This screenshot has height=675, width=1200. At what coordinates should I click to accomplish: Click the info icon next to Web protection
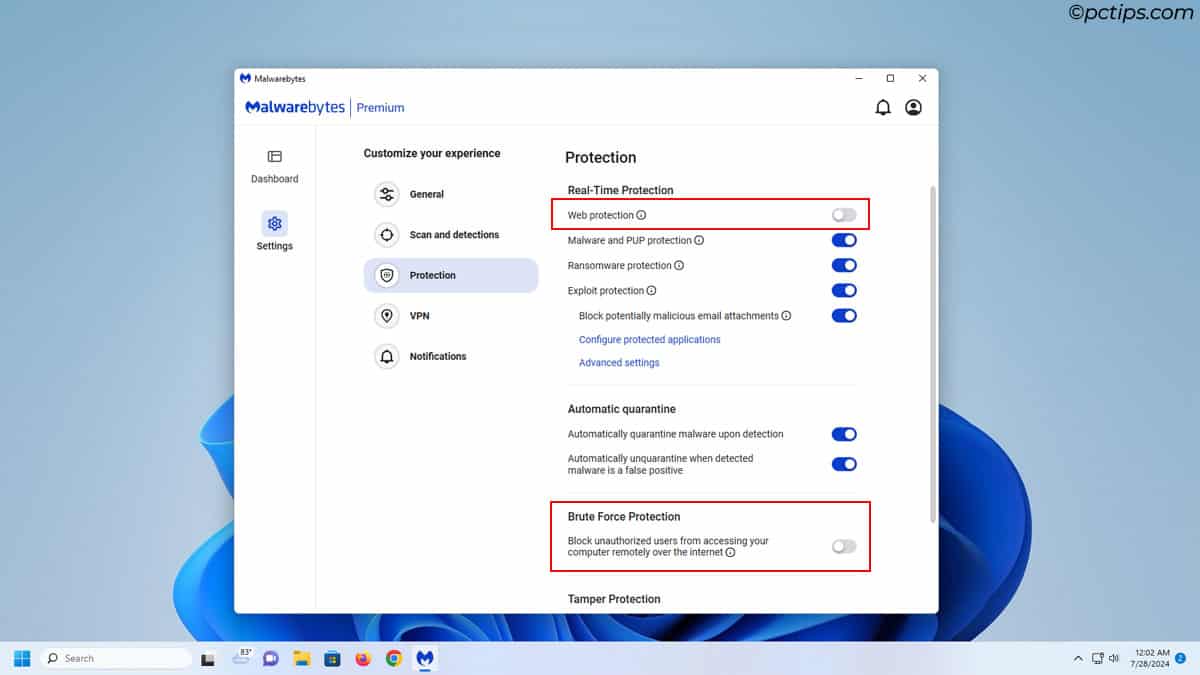coord(641,214)
